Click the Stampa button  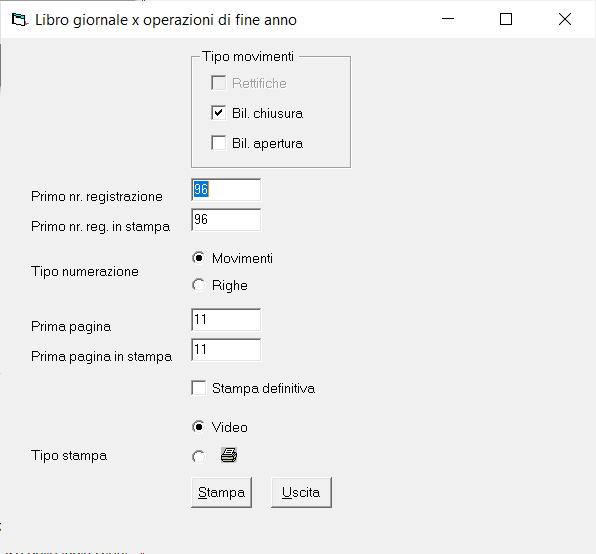222,492
